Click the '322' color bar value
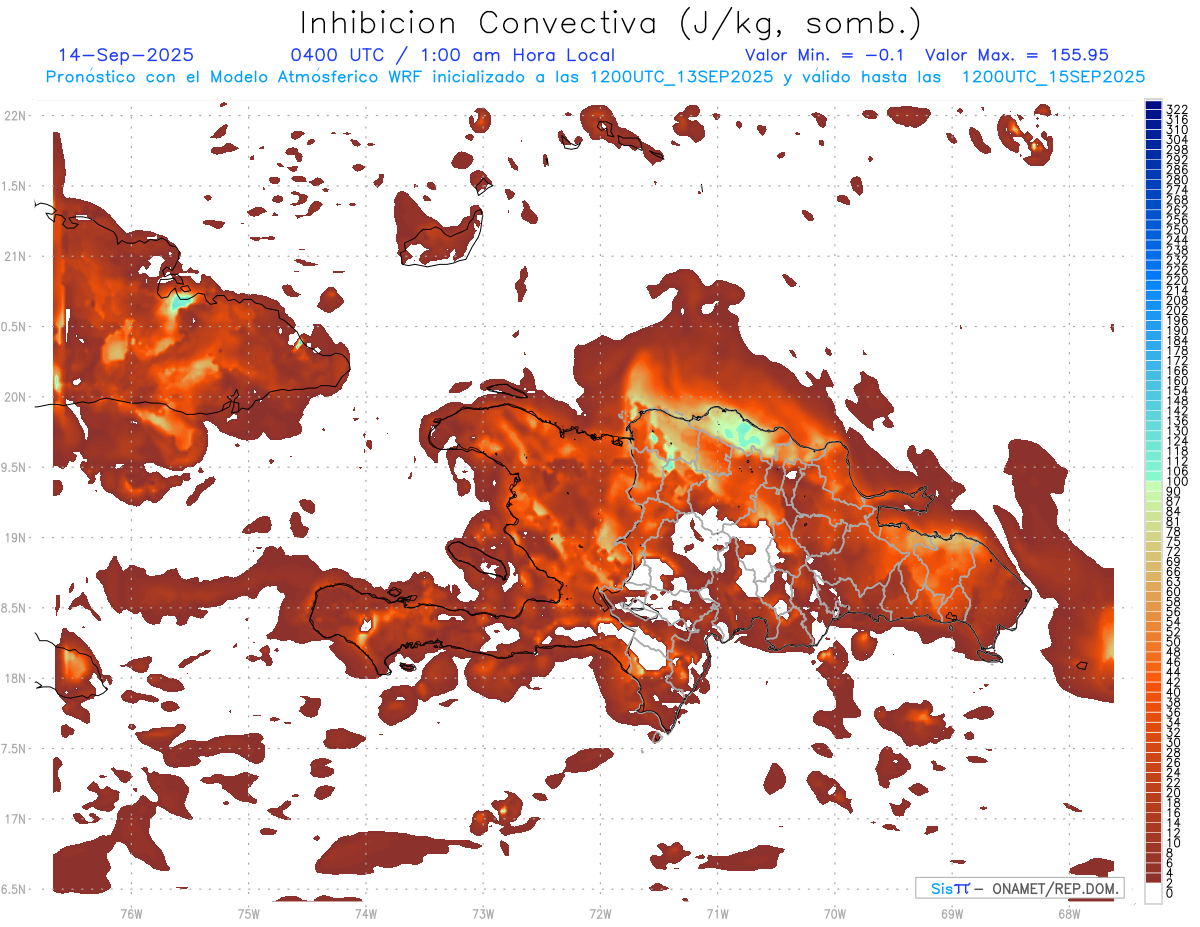 1177,109
